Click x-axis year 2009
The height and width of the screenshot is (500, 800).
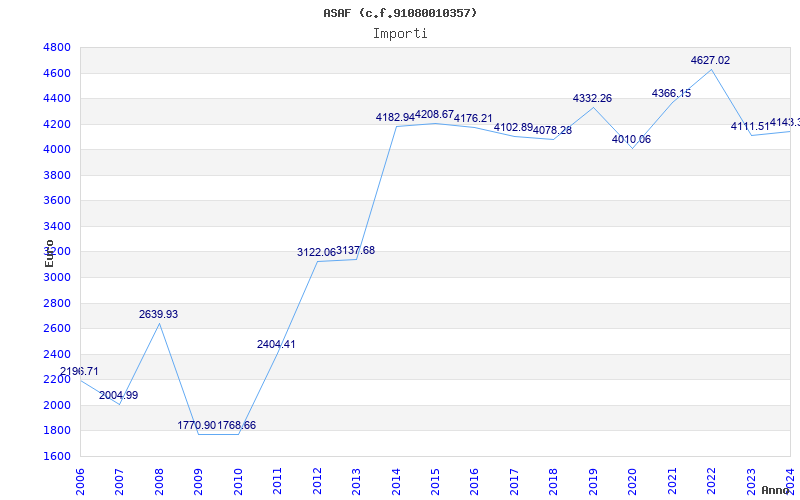(198, 482)
